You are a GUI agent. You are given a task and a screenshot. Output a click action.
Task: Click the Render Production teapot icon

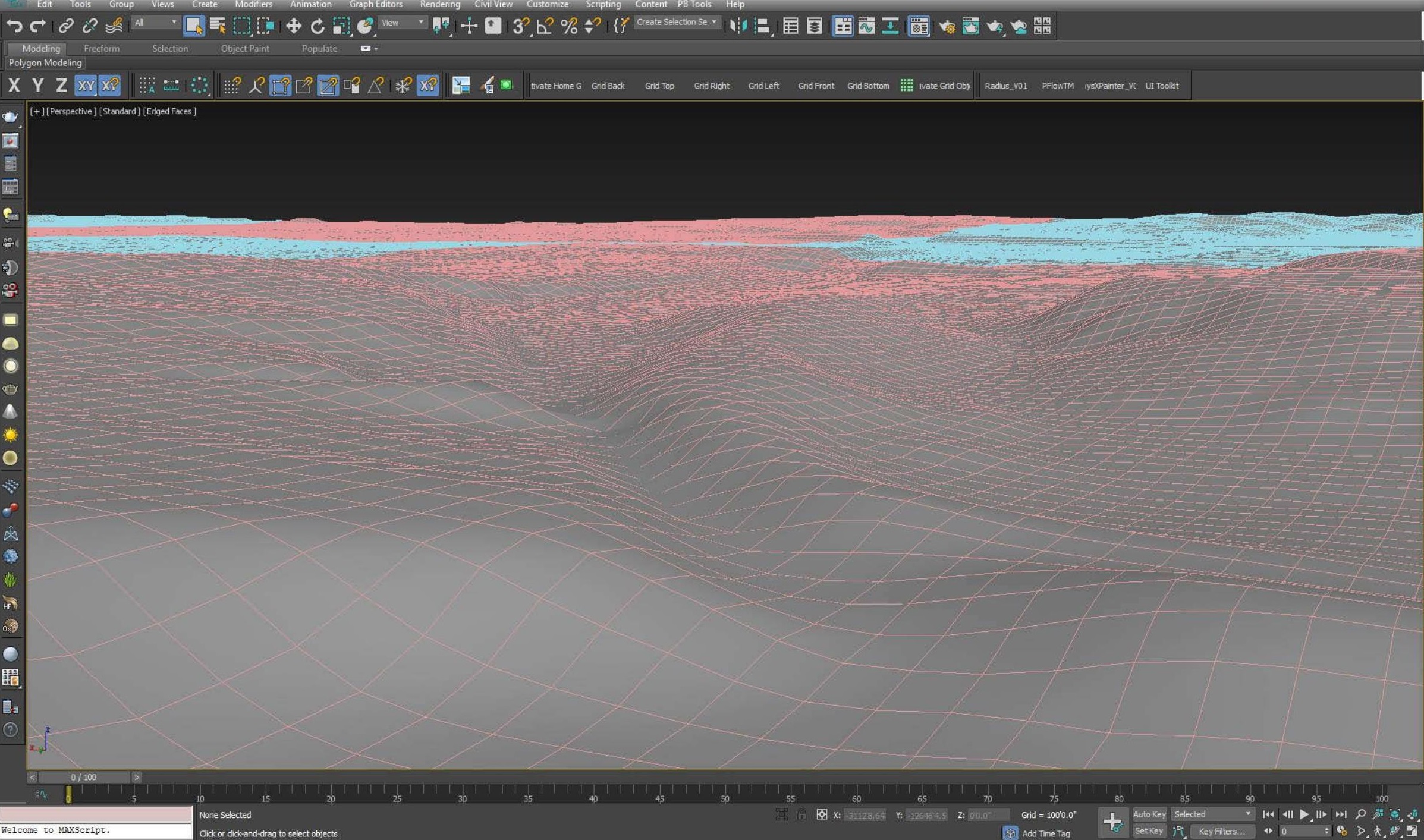pos(994,26)
